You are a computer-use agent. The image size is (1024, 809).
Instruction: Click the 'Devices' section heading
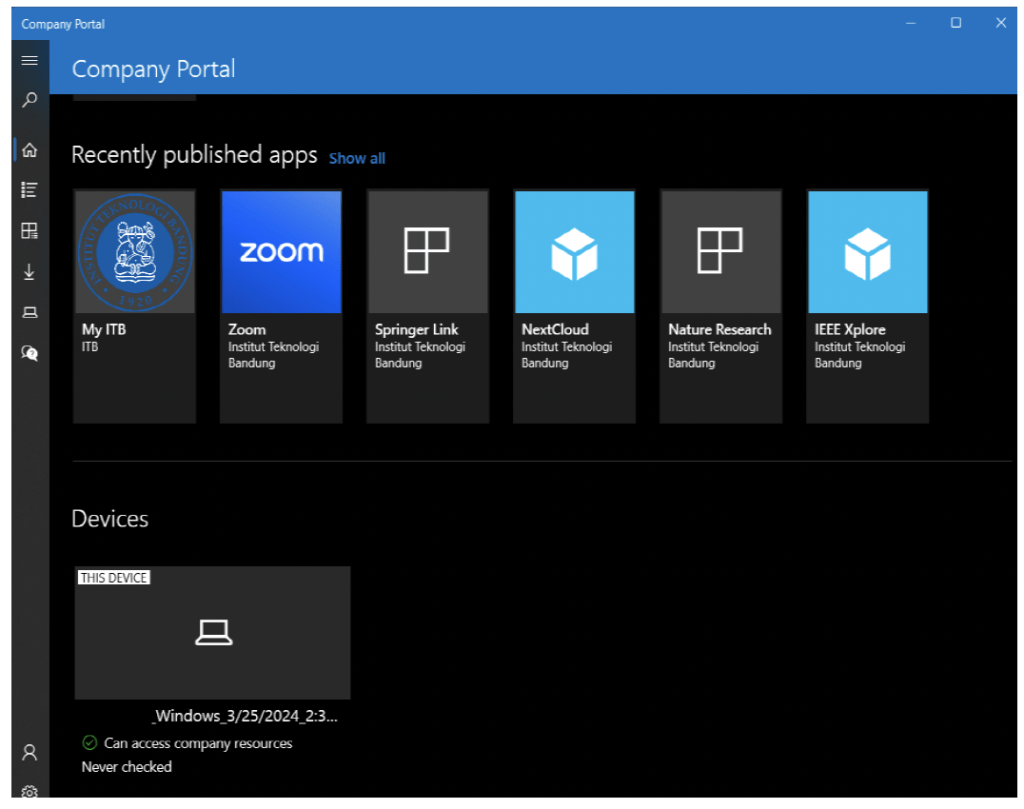pyautogui.click(x=110, y=519)
